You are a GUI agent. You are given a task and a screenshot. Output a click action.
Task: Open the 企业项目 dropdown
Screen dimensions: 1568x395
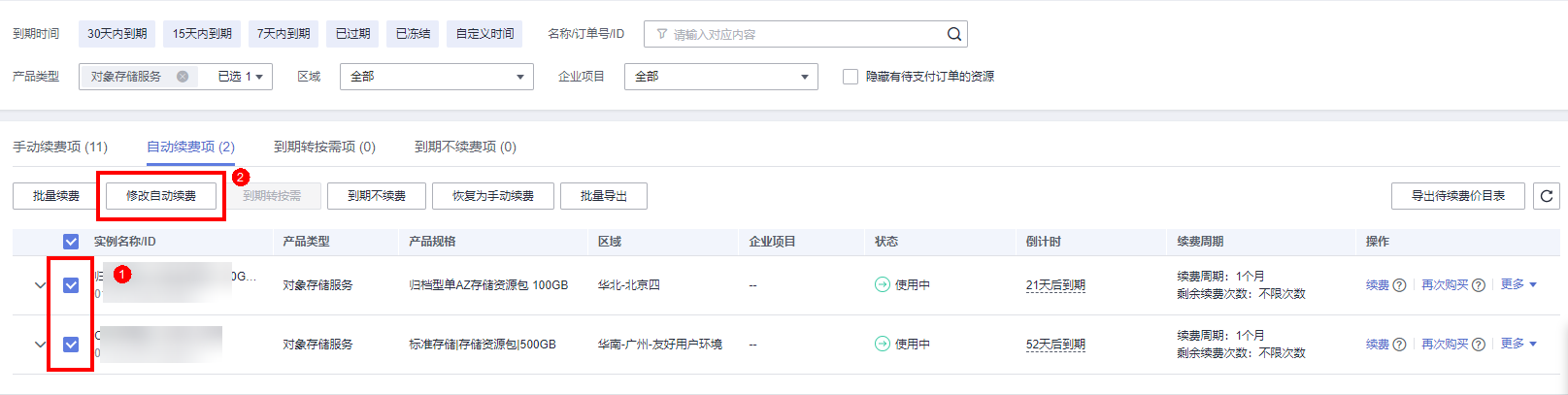coord(720,77)
